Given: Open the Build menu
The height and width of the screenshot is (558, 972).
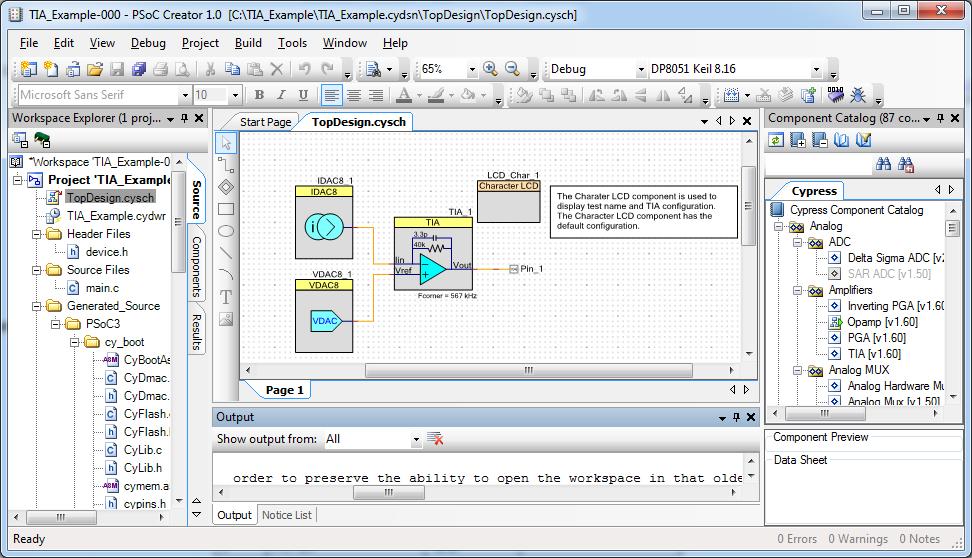Looking at the screenshot, I should [x=248, y=43].
